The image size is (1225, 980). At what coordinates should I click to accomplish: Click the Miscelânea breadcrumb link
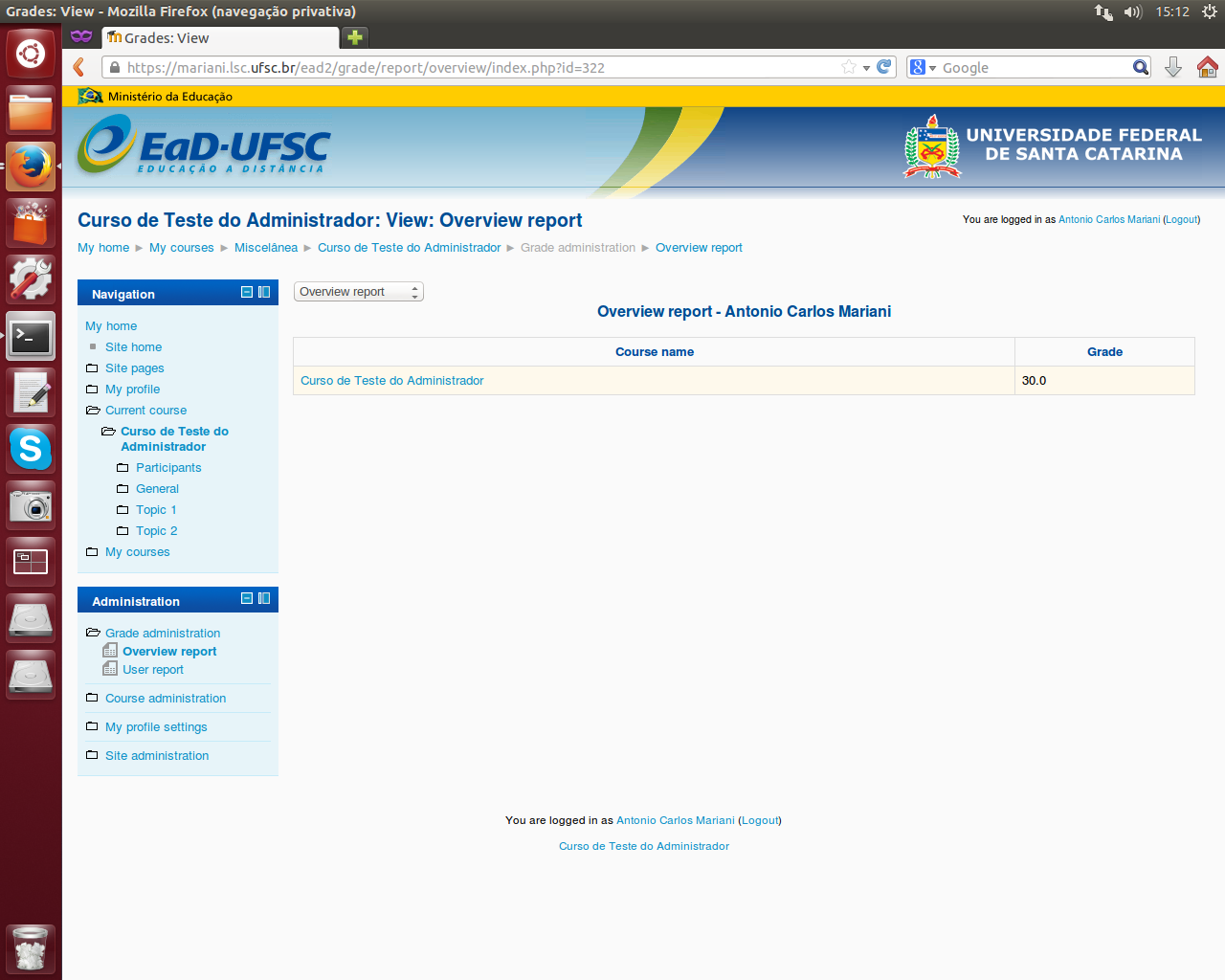[266, 247]
